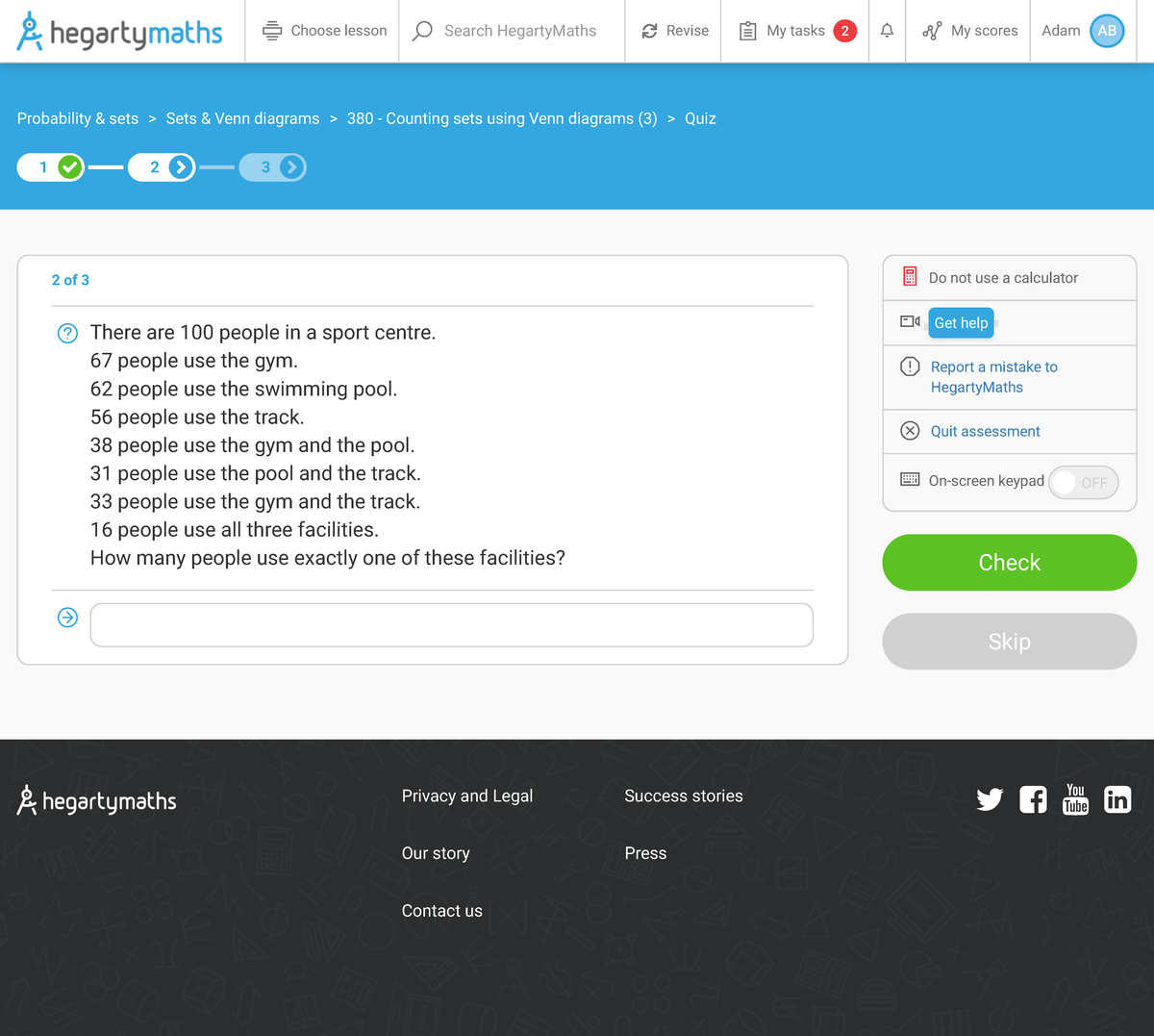1154x1036 pixels.
Task: Open the Choose lesson menu
Action: (321, 30)
